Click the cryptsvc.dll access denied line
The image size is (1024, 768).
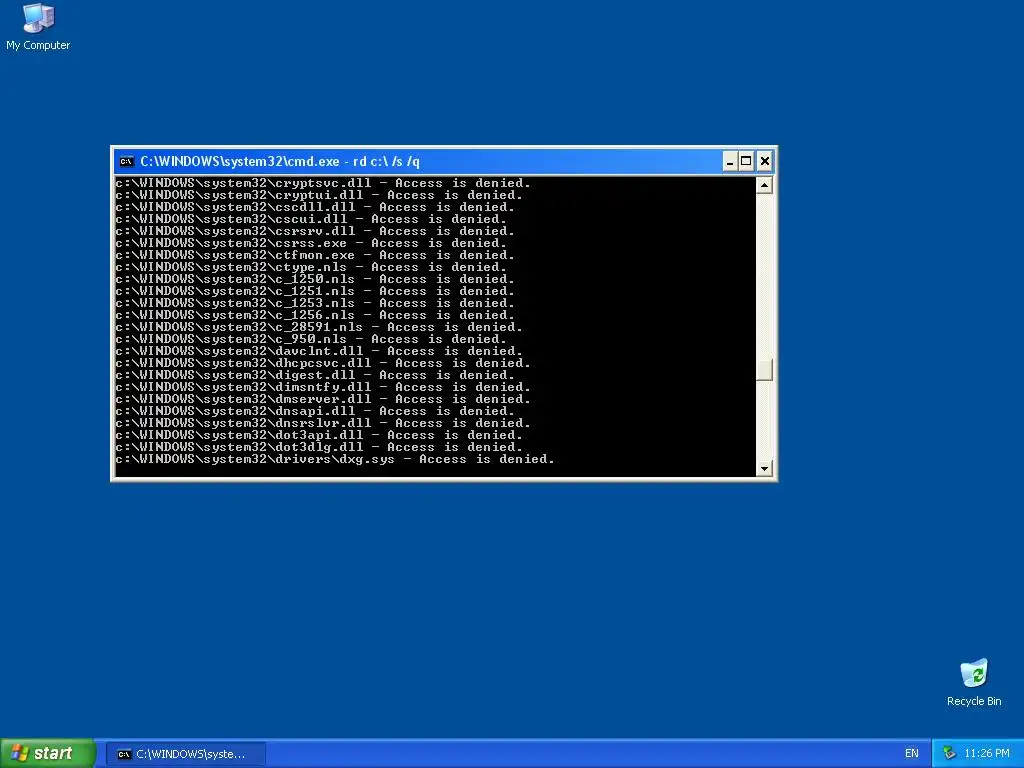coord(323,184)
